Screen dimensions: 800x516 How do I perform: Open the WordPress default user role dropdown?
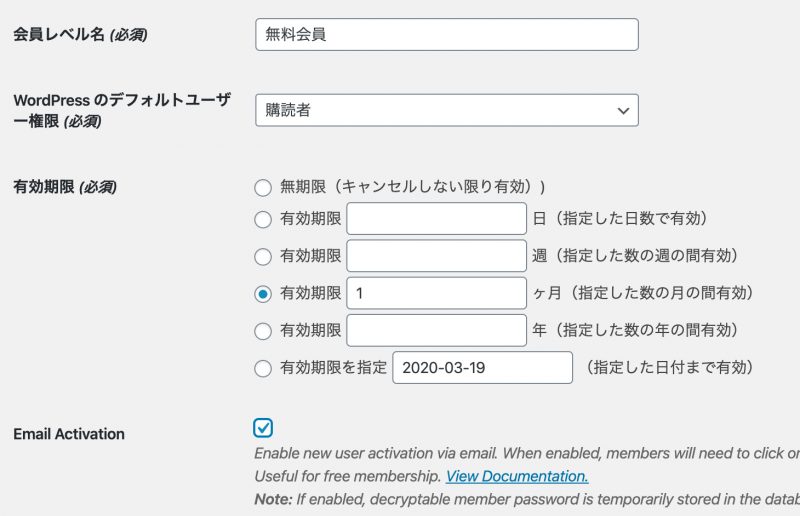pyautogui.click(x=446, y=110)
